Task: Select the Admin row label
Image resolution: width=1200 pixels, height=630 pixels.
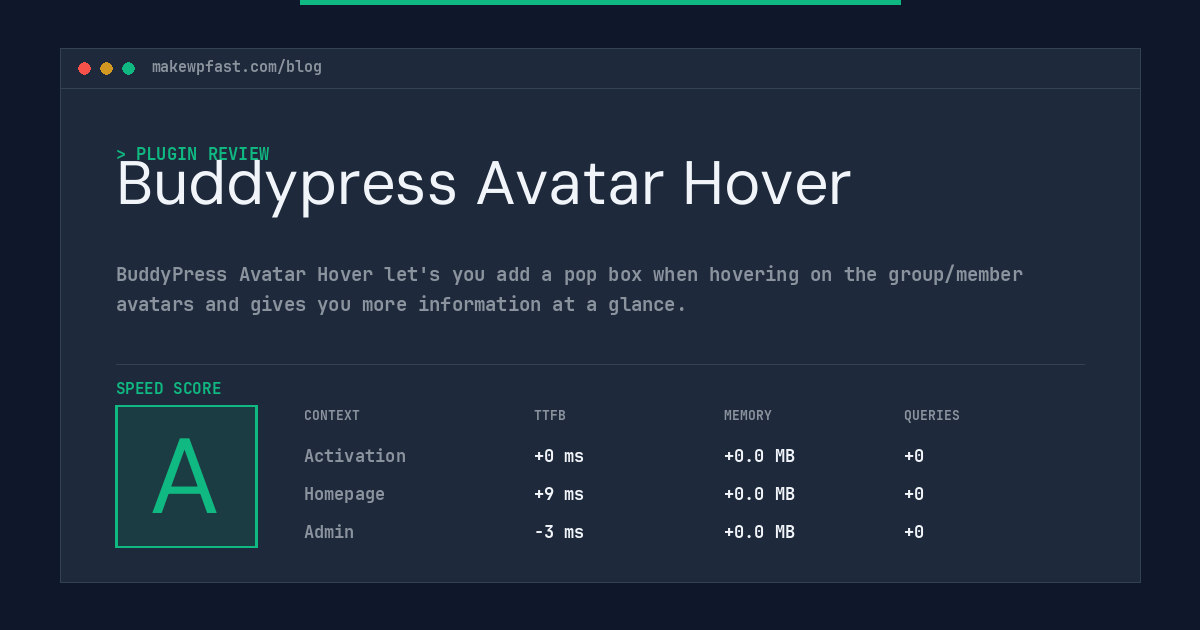Action: pos(329,532)
